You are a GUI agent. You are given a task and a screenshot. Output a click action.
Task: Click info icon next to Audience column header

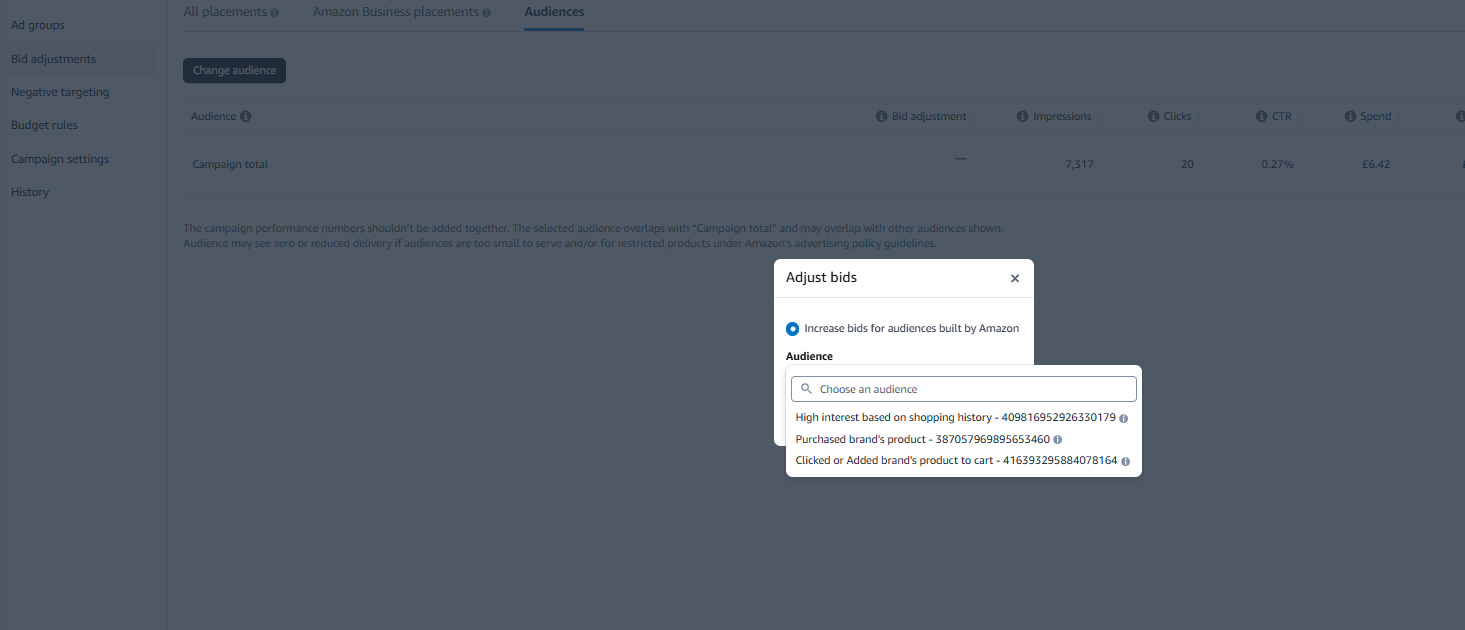pos(246,116)
